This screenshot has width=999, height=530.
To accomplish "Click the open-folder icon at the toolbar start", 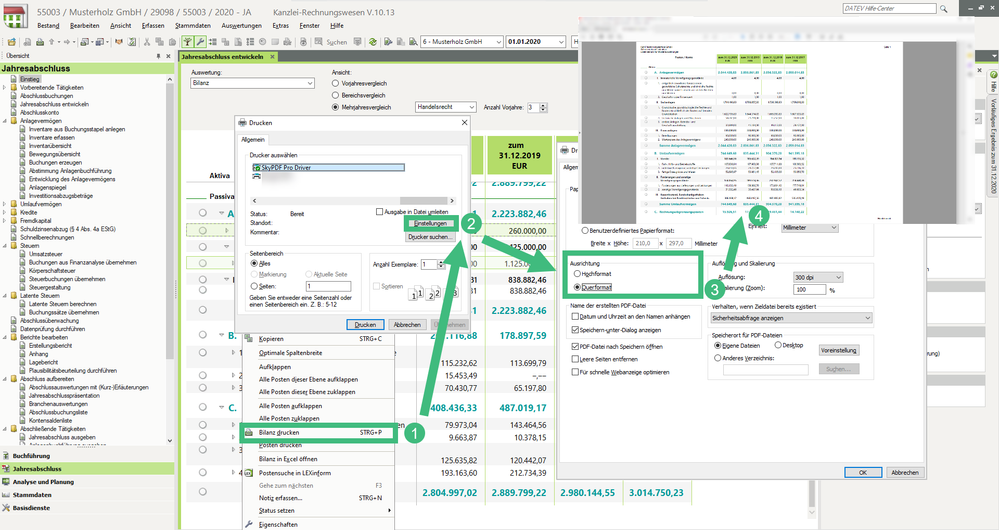I will coord(11,41).
